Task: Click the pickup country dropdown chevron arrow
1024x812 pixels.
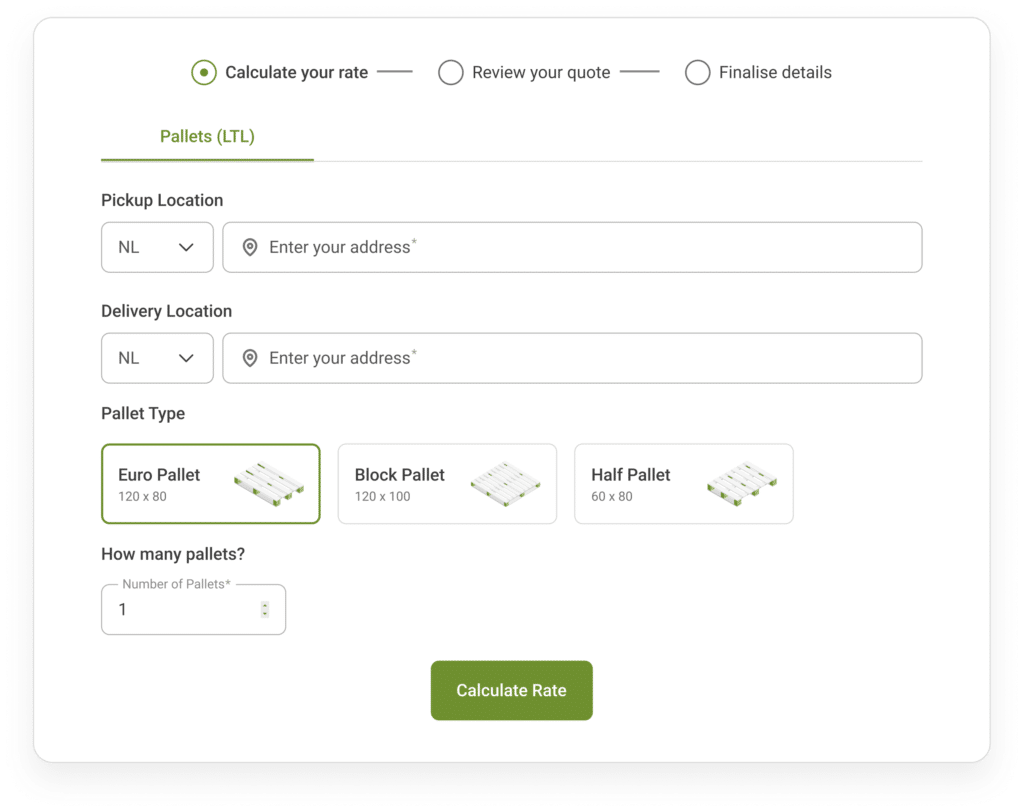Action: coord(186,247)
